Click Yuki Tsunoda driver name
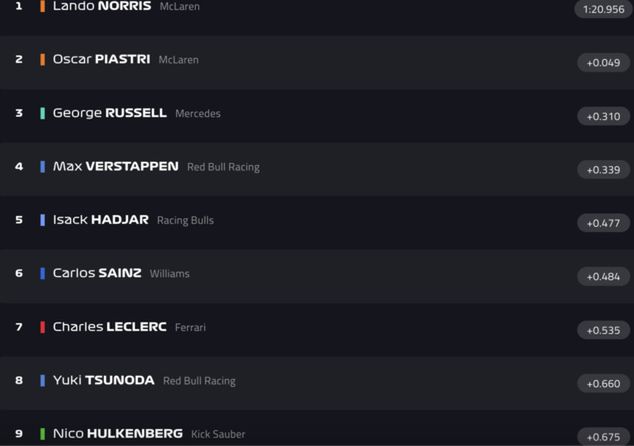The image size is (634, 446). coord(103,380)
